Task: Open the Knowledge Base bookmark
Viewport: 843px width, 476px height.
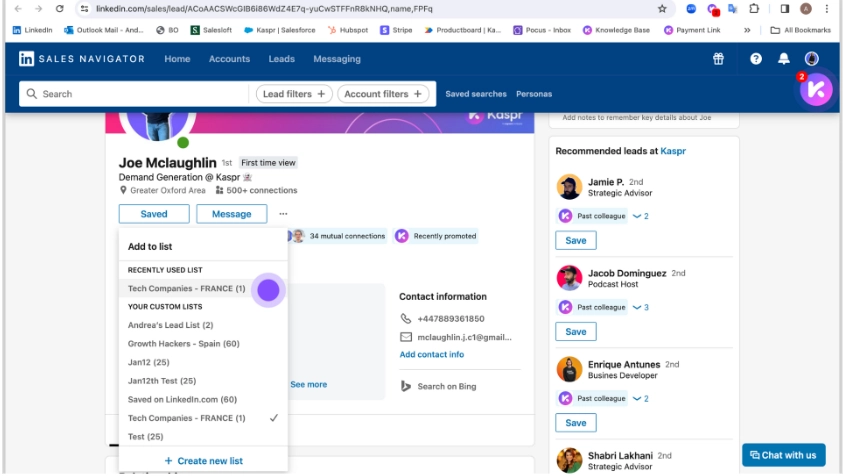Action: tap(617, 30)
